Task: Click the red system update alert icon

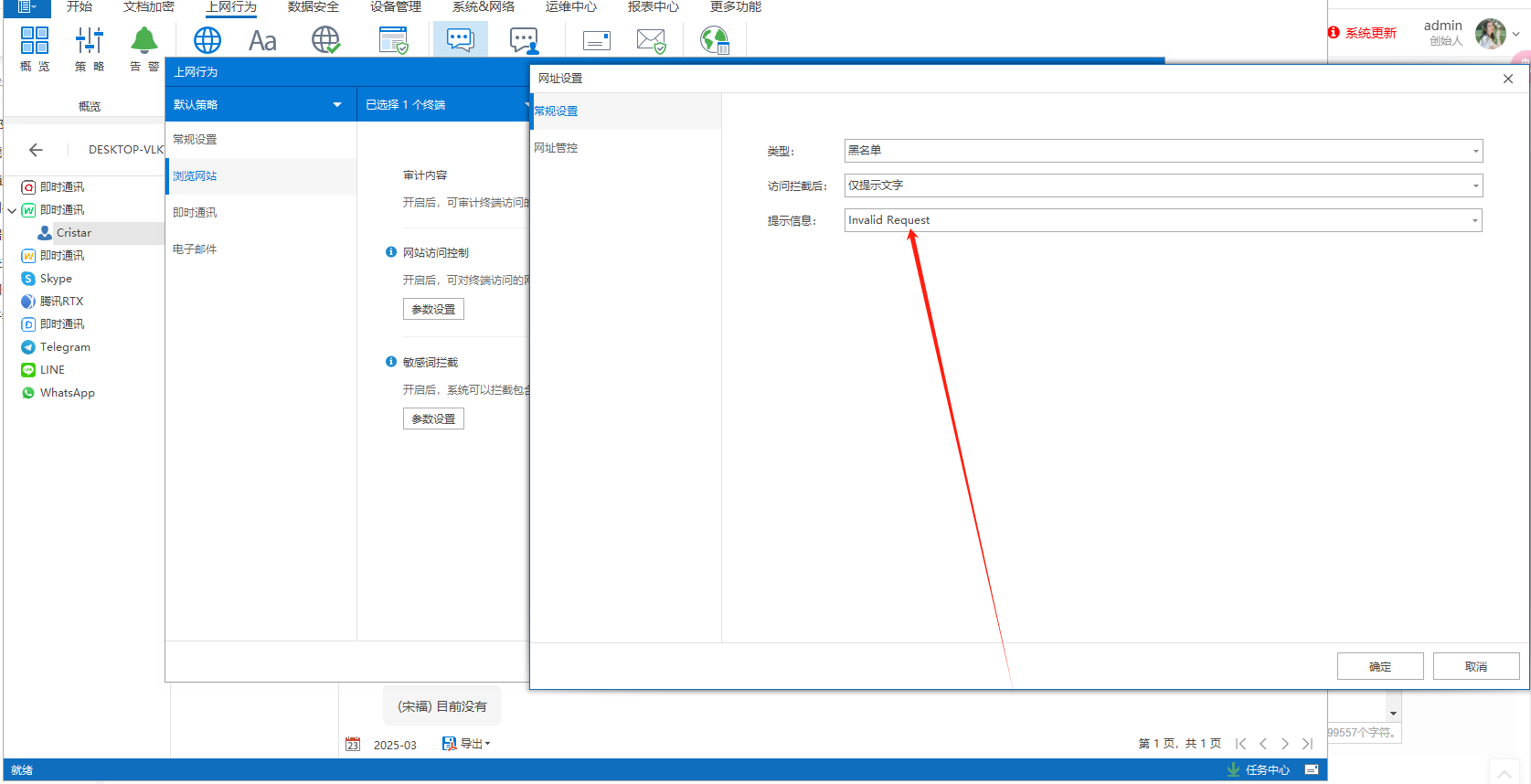Action: [1334, 33]
